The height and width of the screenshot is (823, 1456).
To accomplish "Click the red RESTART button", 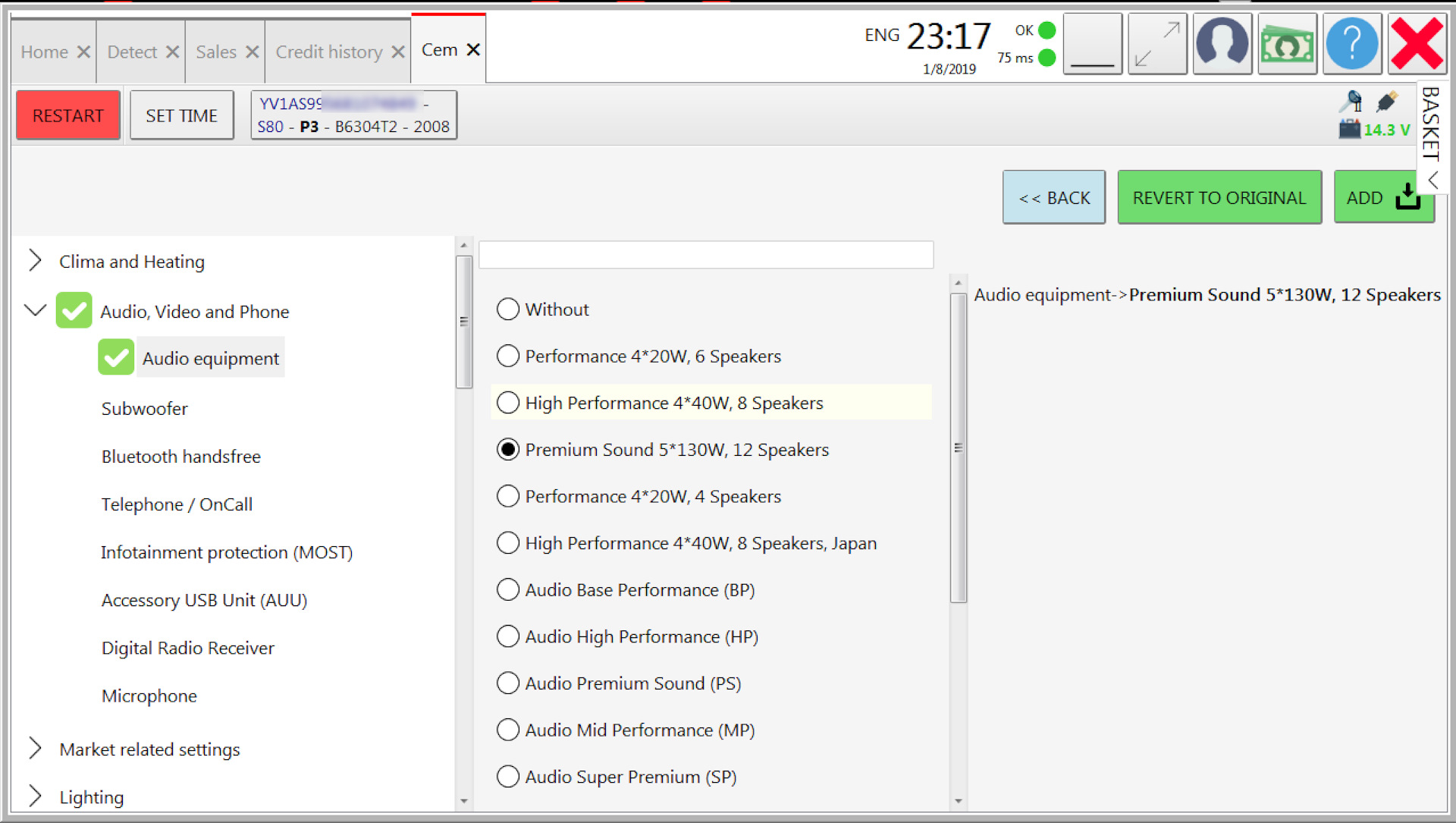I will click(68, 115).
